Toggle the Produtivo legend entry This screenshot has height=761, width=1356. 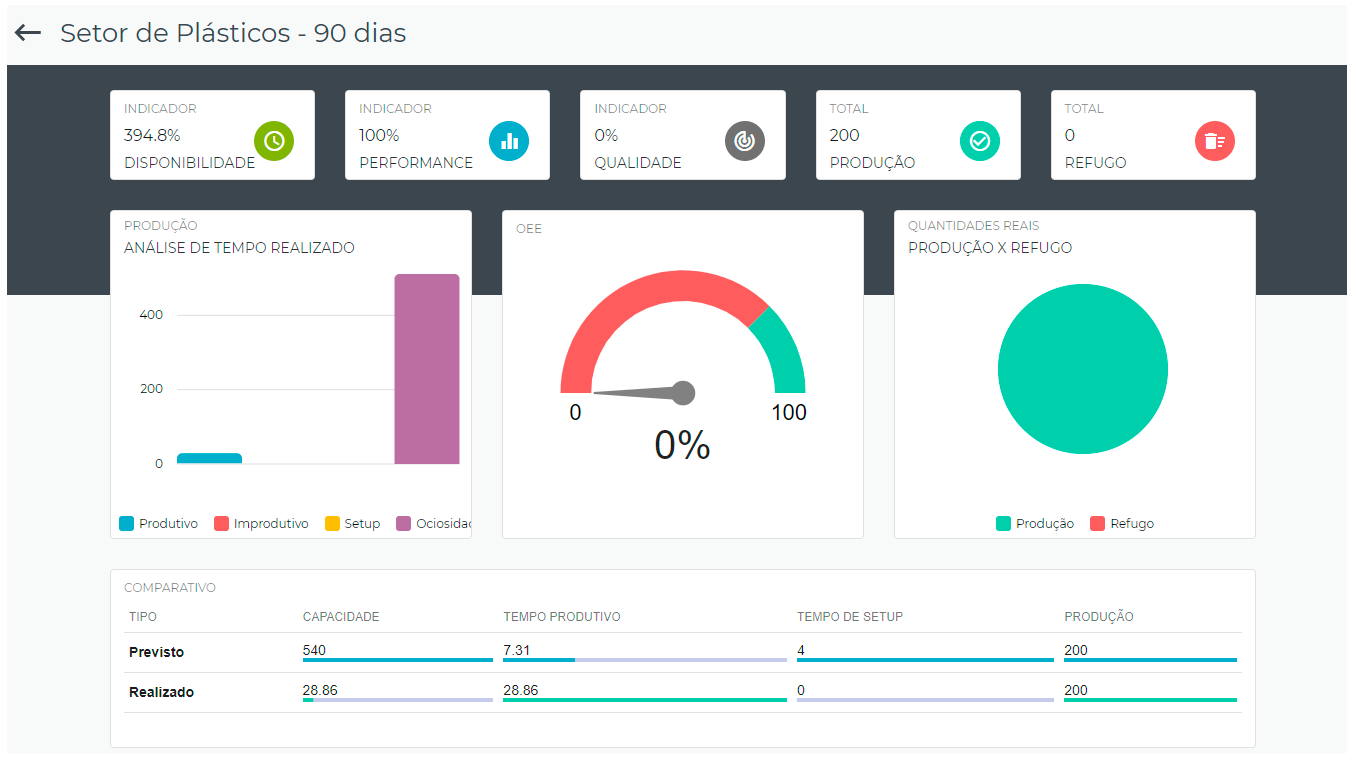pyautogui.click(x=158, y=523)
